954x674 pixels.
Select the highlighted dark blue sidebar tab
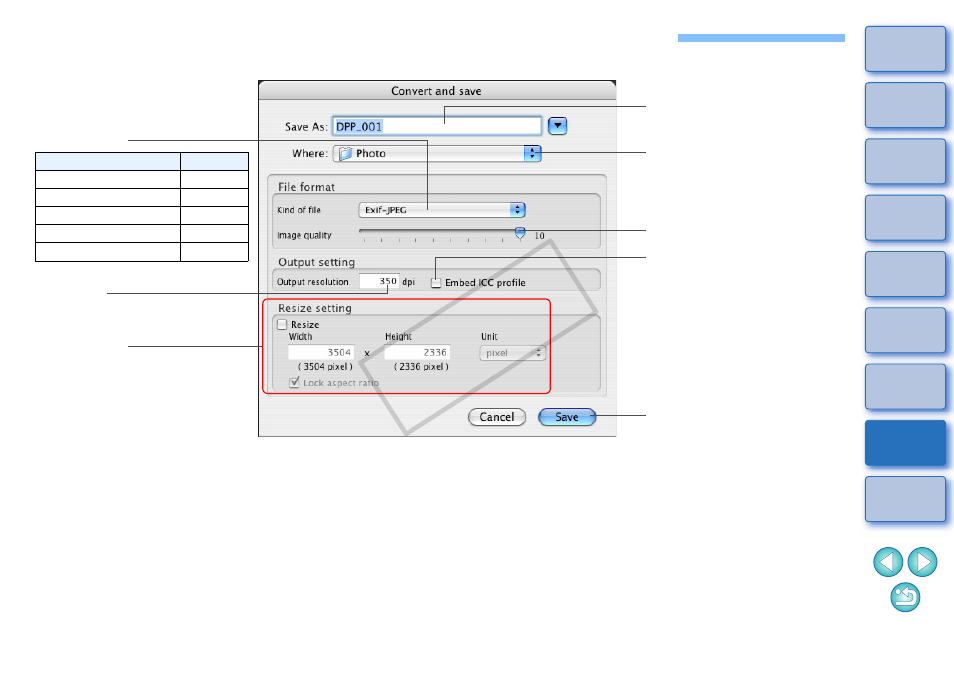pyautogui.click(x=905, y=443)
